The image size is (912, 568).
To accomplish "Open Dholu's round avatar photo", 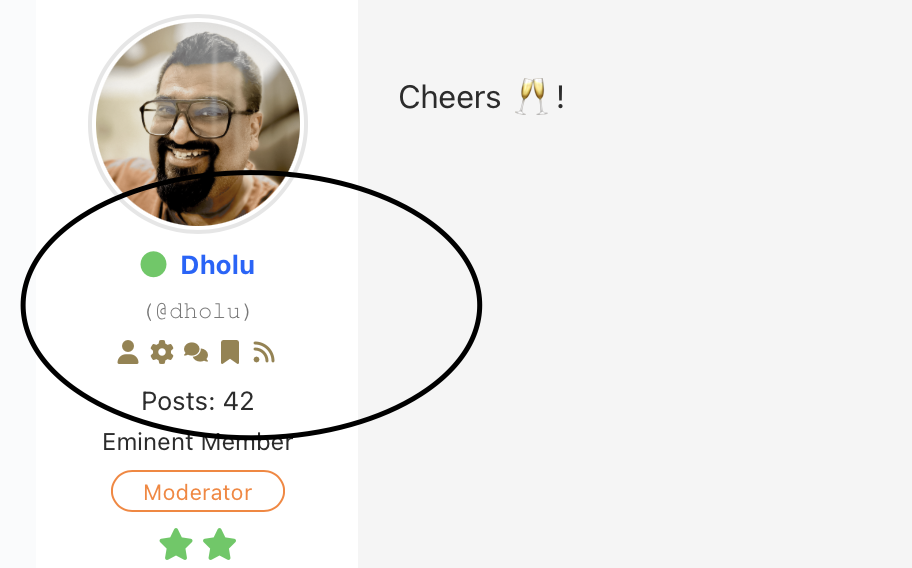I will tap(198, 123).
